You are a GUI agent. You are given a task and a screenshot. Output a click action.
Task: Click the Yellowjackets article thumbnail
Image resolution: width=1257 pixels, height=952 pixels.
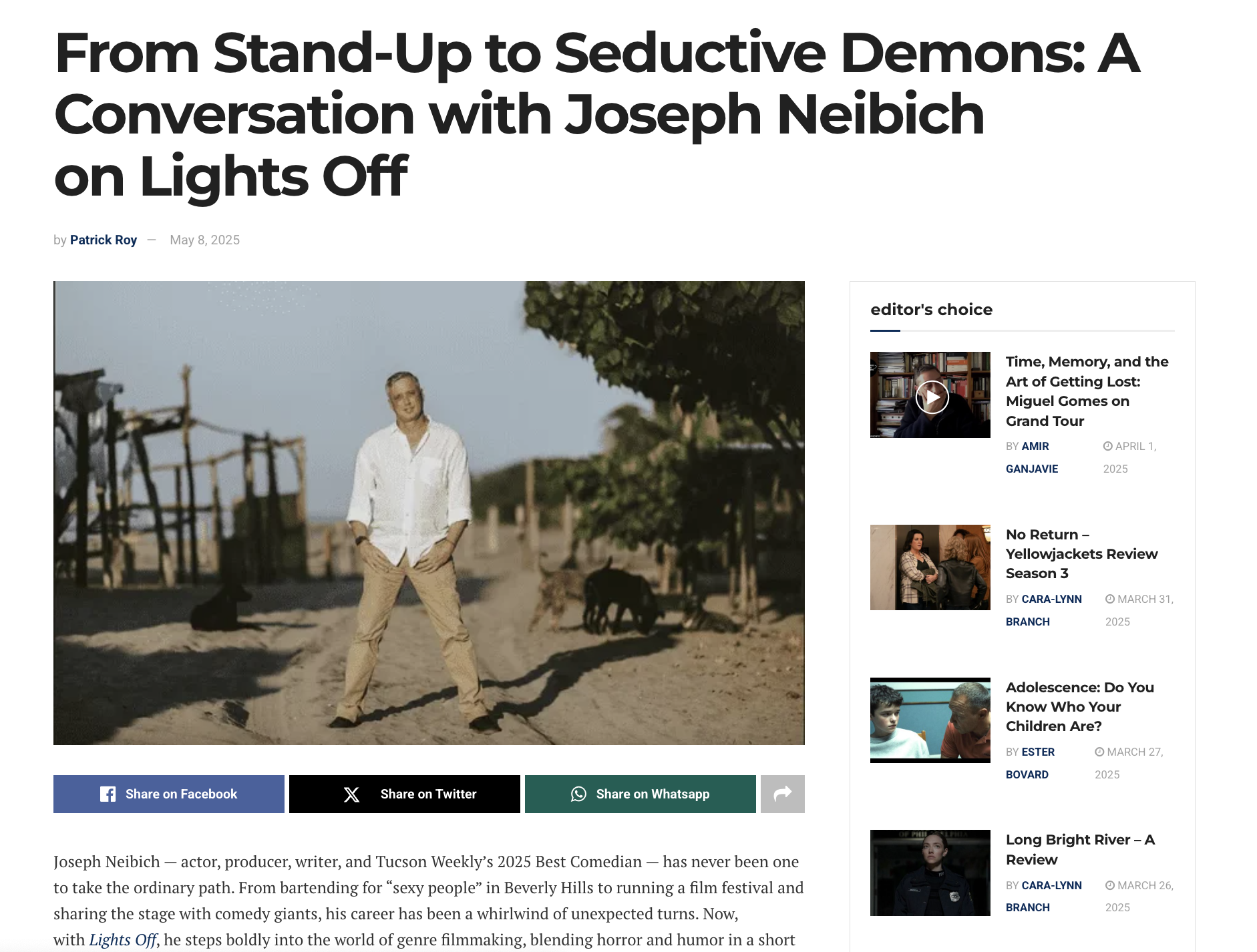930,567
